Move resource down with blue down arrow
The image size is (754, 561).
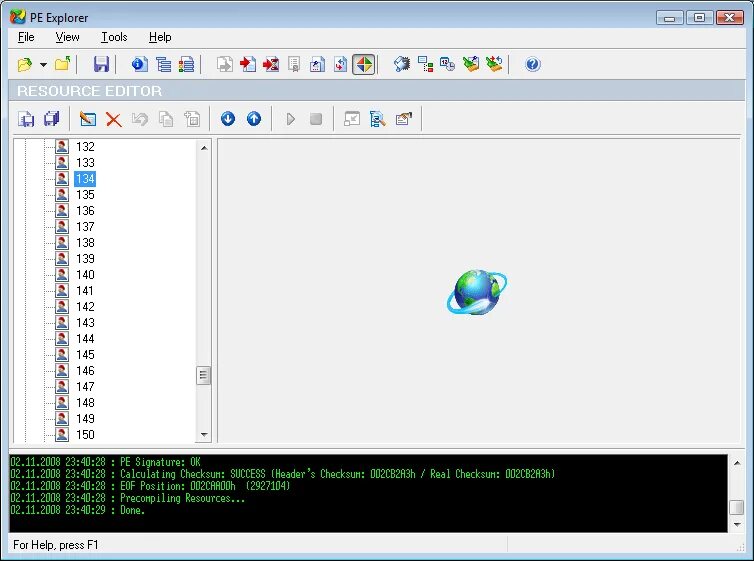click(x=228, y=119)
